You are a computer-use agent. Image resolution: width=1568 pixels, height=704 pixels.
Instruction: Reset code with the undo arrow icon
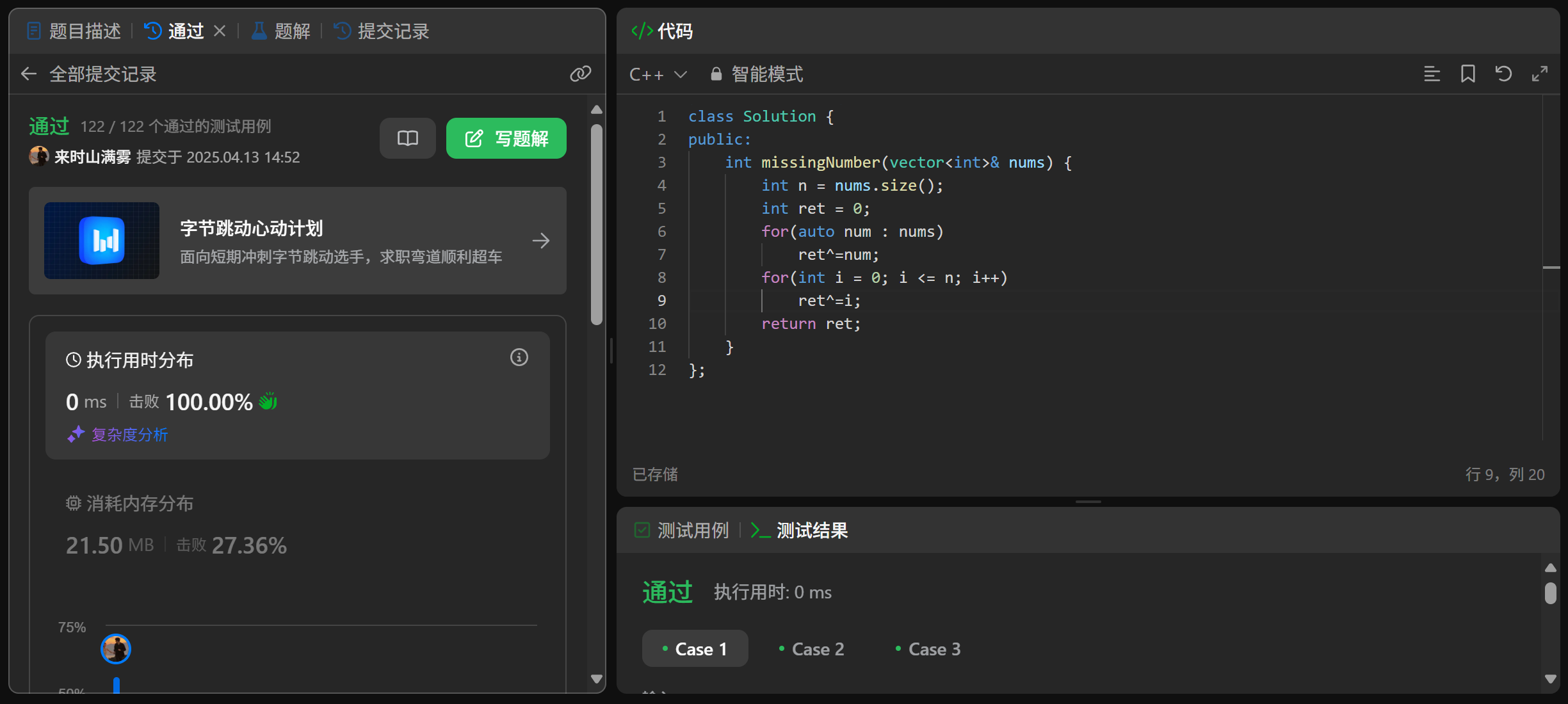point(1503,74)
